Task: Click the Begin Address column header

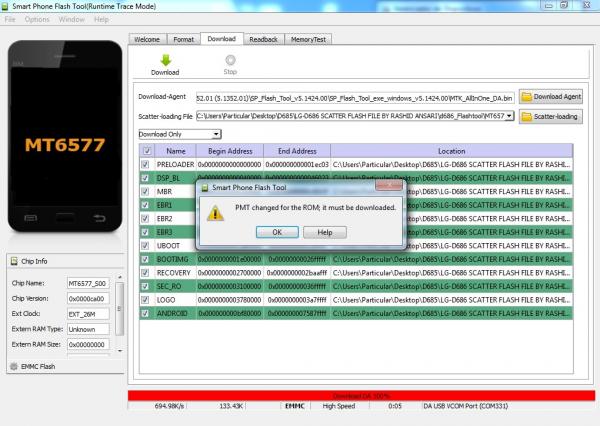Action: click(x=230, y=151)
